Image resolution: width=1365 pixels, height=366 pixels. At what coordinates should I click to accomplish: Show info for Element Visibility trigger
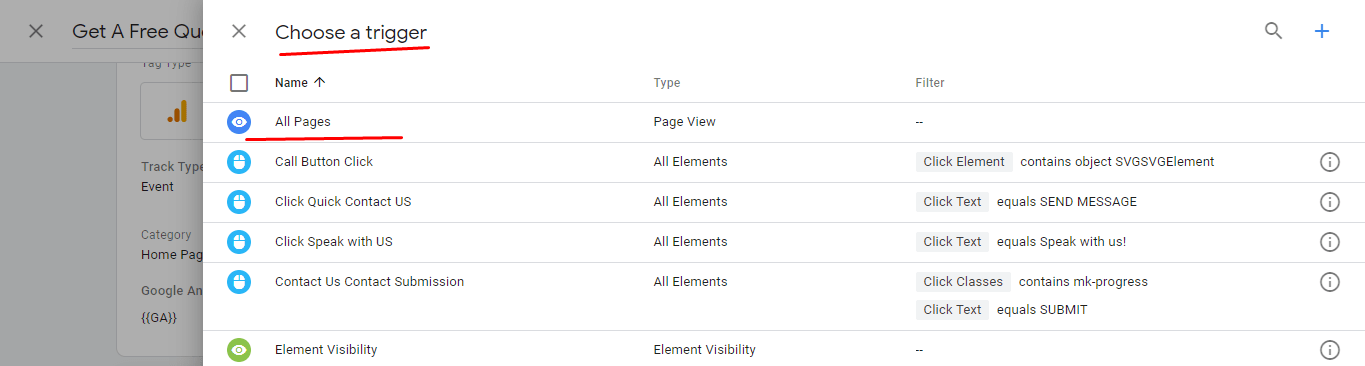tap(1330, 350)
